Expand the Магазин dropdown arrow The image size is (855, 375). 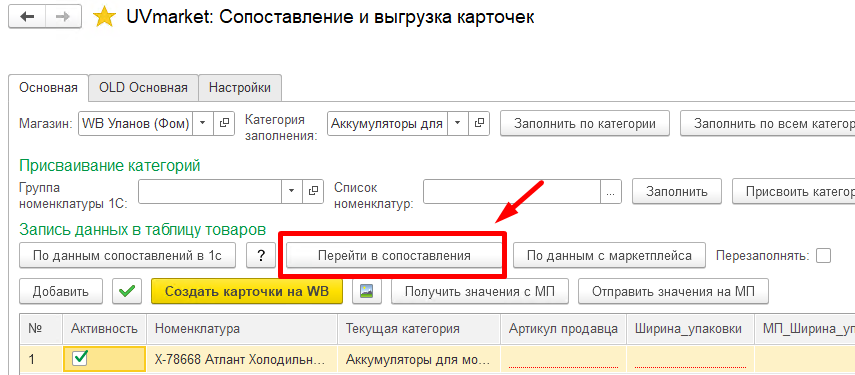(x=203, y=123)
